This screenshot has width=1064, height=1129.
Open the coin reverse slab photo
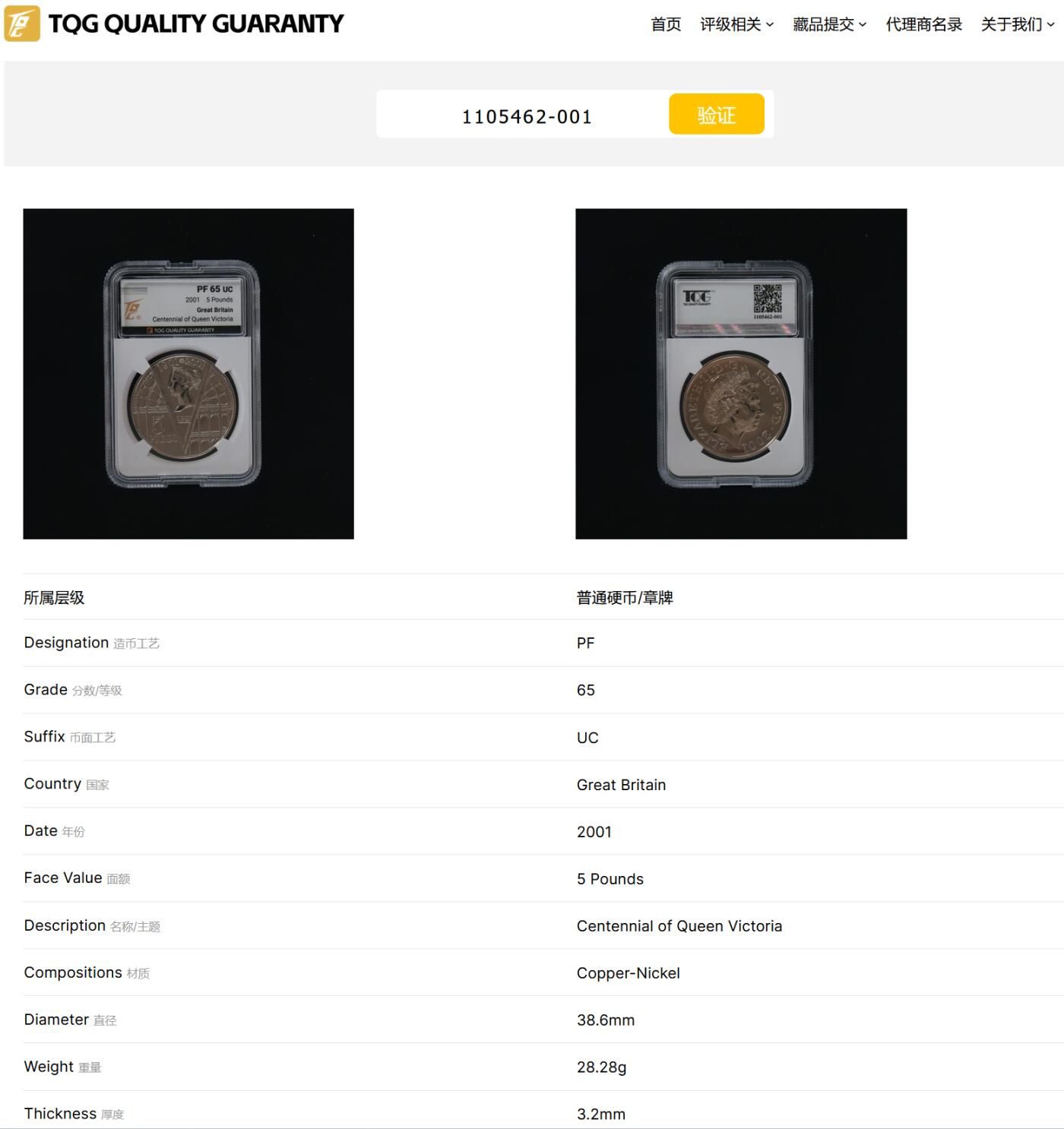tap(741, 374)
